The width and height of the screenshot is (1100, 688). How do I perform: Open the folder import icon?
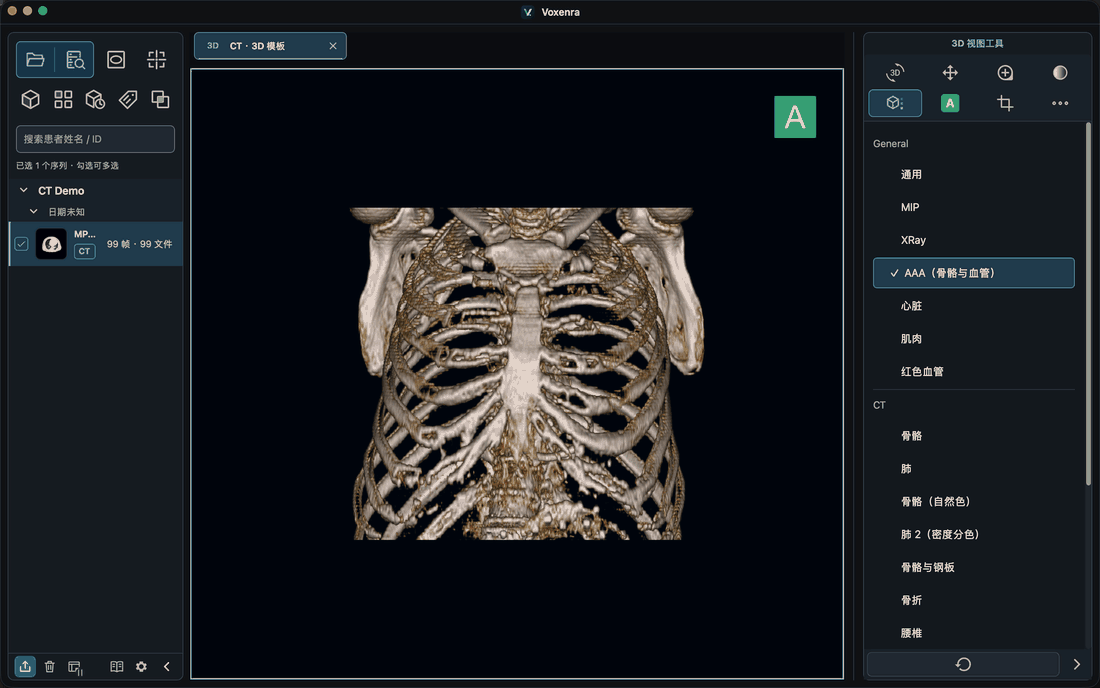pyautogui.click(x=35, y=60)
